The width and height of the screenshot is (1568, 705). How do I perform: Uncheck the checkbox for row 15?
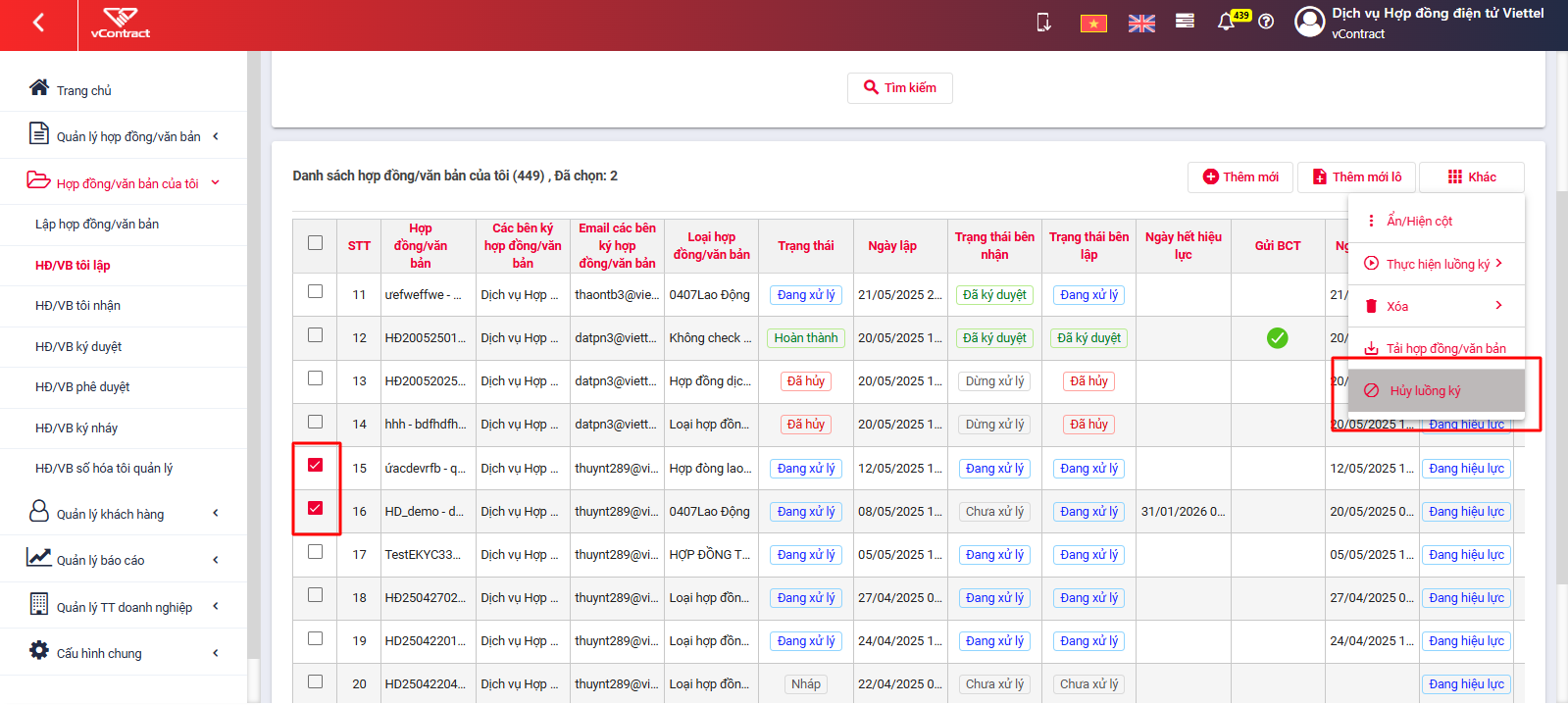315,465
